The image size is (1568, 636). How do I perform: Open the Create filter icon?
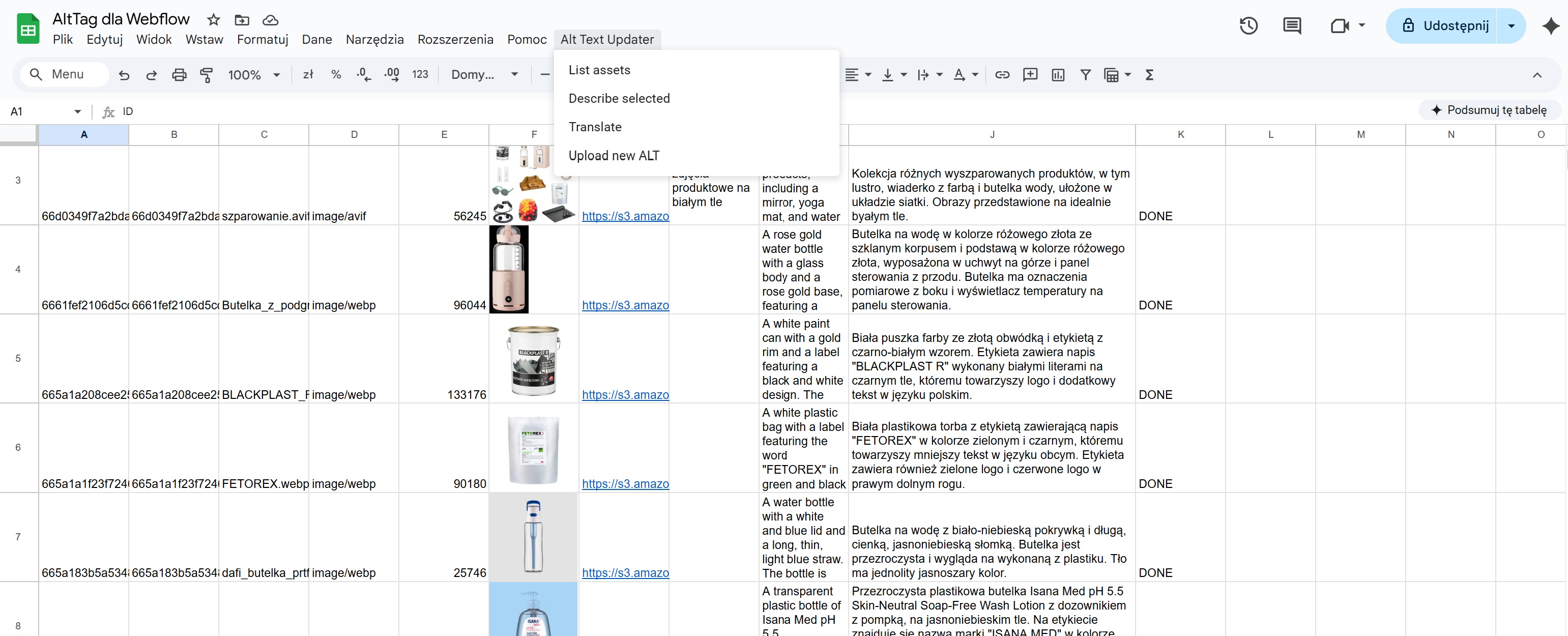1086,74
